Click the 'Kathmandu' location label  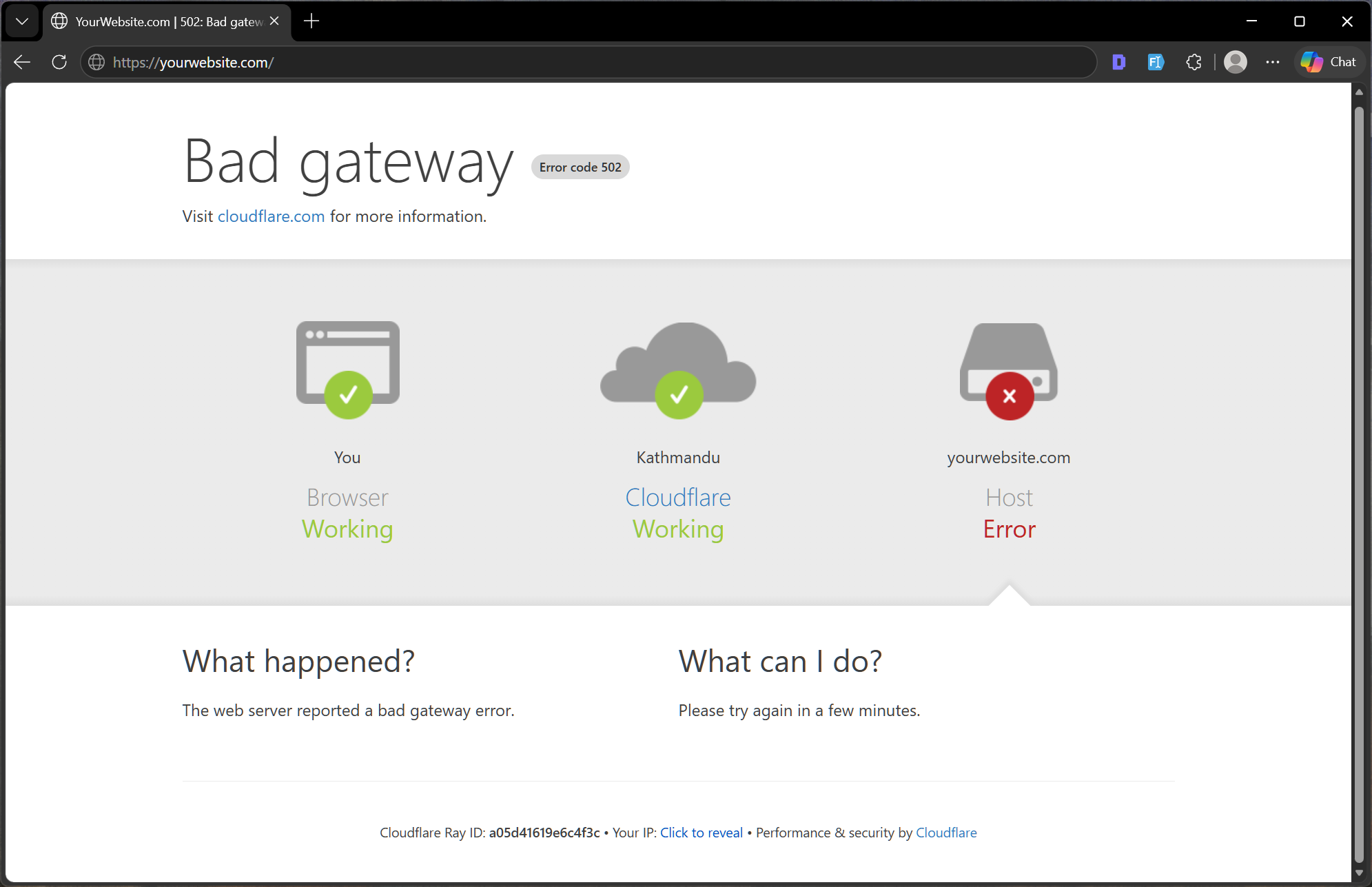coord(678,458)
